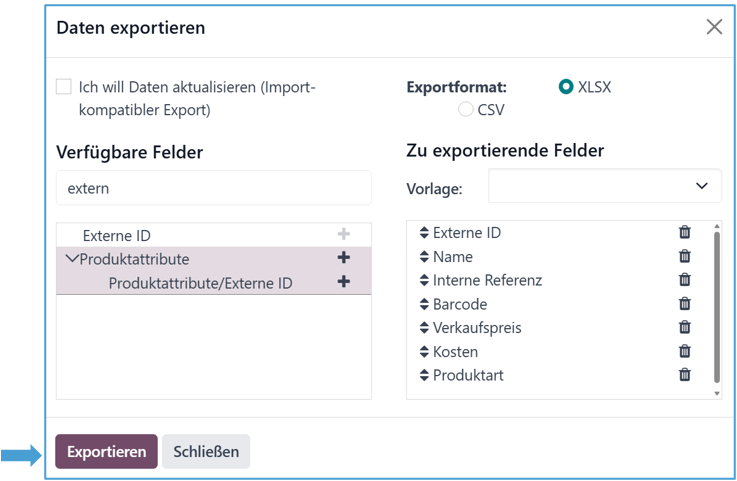Delete Produktart from exported fields
The height and width of the screenshot is (481, 737).
tap(685, 375)
